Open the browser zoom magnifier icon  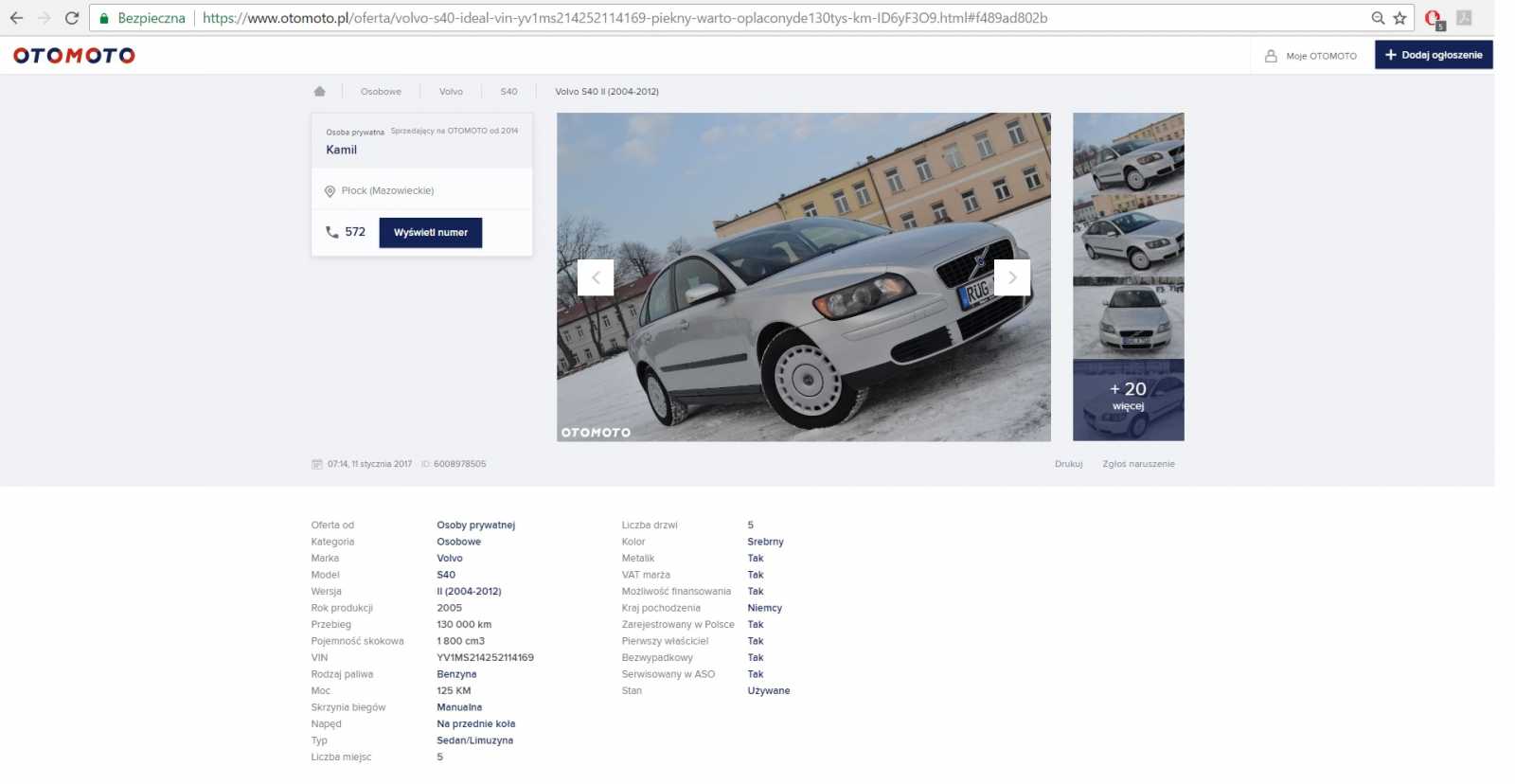tap(1378, 18)
